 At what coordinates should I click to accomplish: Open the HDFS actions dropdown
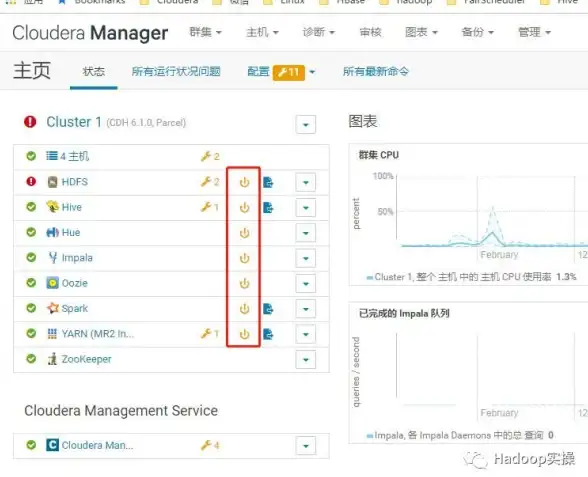coord(306,183)
